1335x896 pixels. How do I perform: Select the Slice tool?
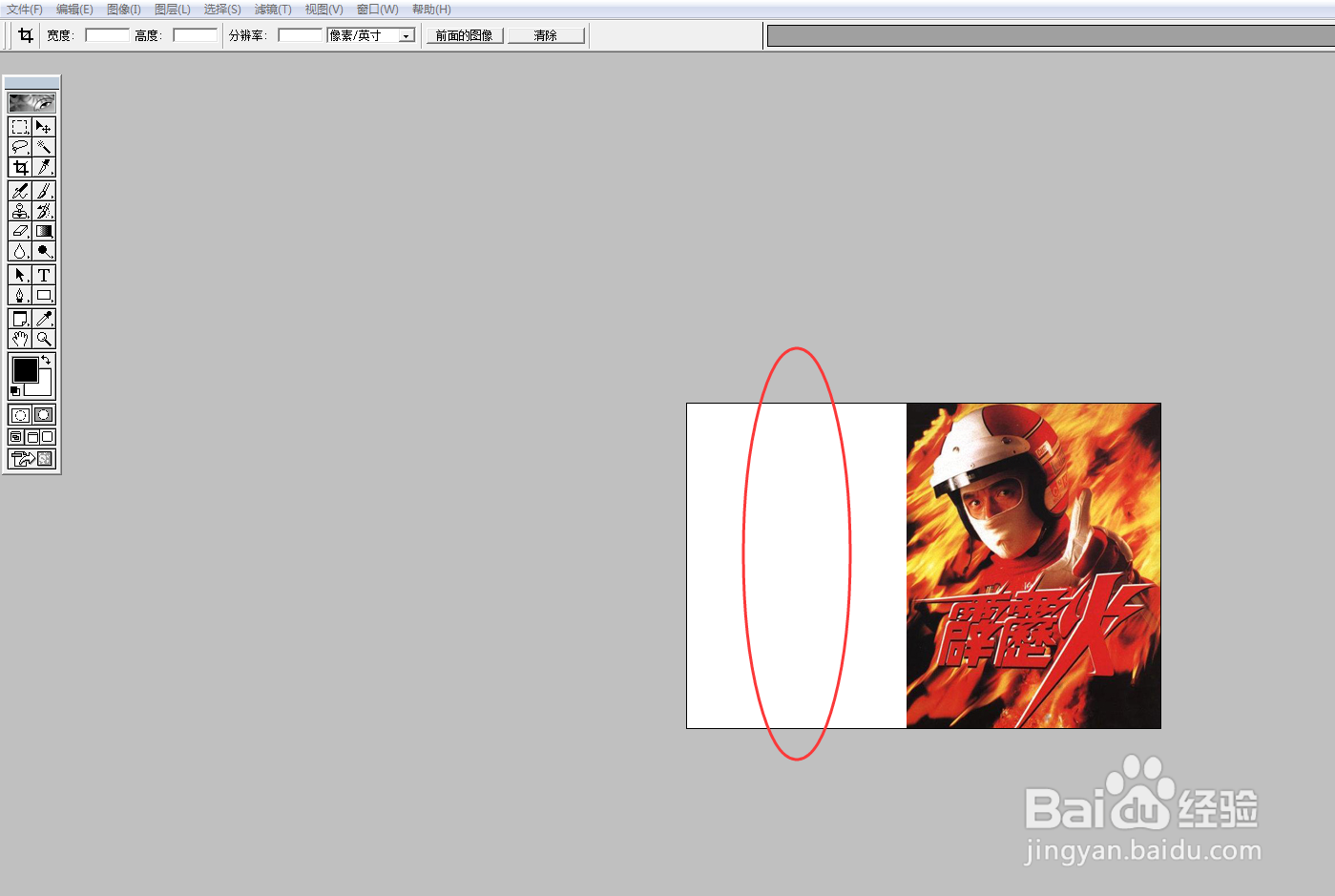coord(44,167)
